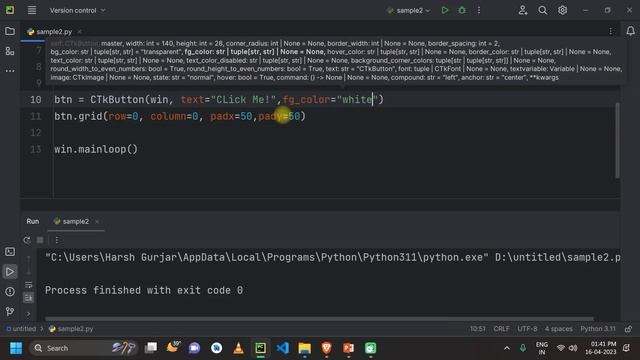Place cursor on the win.mainloop() line

point(96,149)
